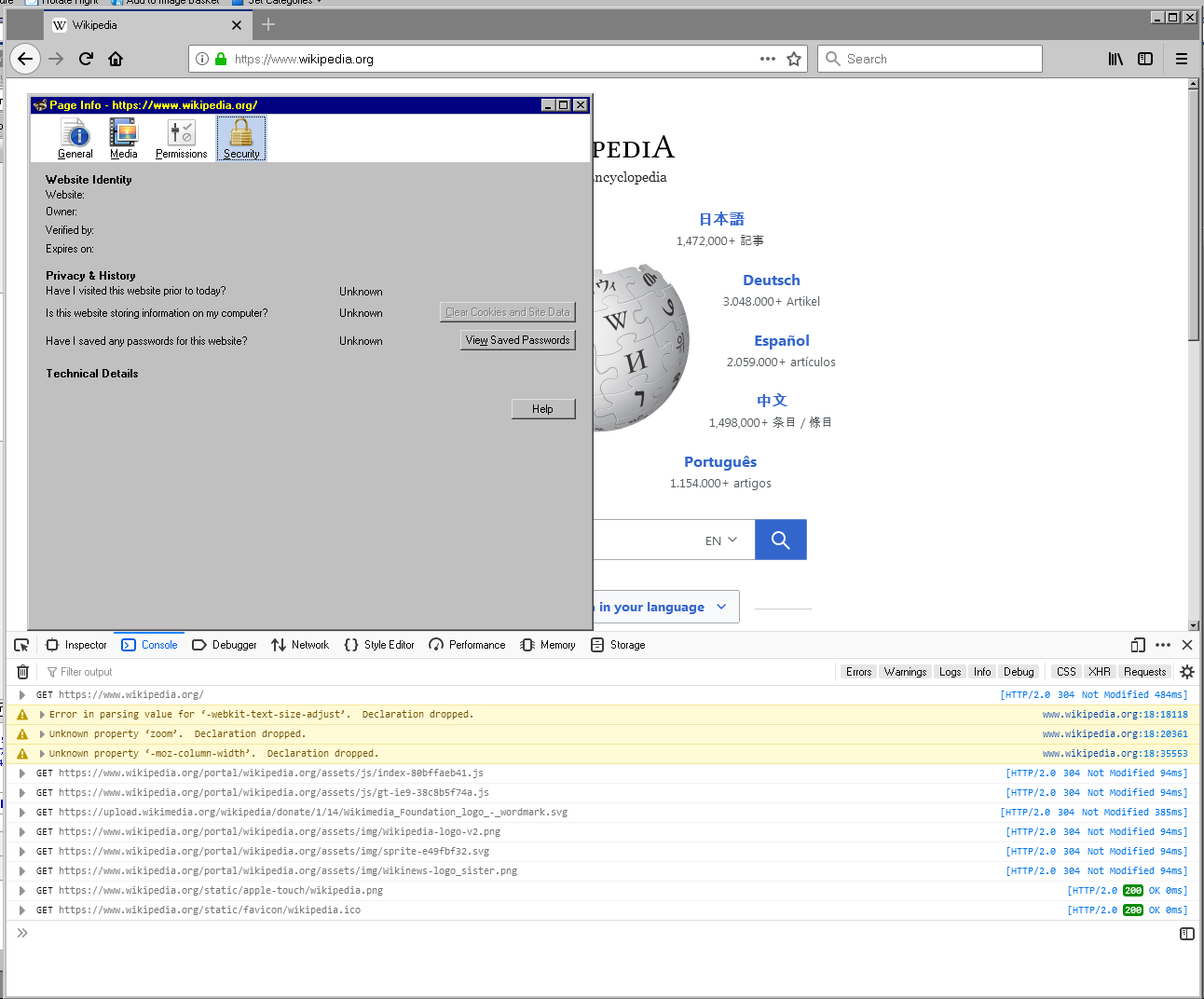
Task: Close the developer tools panel
Action: pyautogui.click(x=1187, y=645)
